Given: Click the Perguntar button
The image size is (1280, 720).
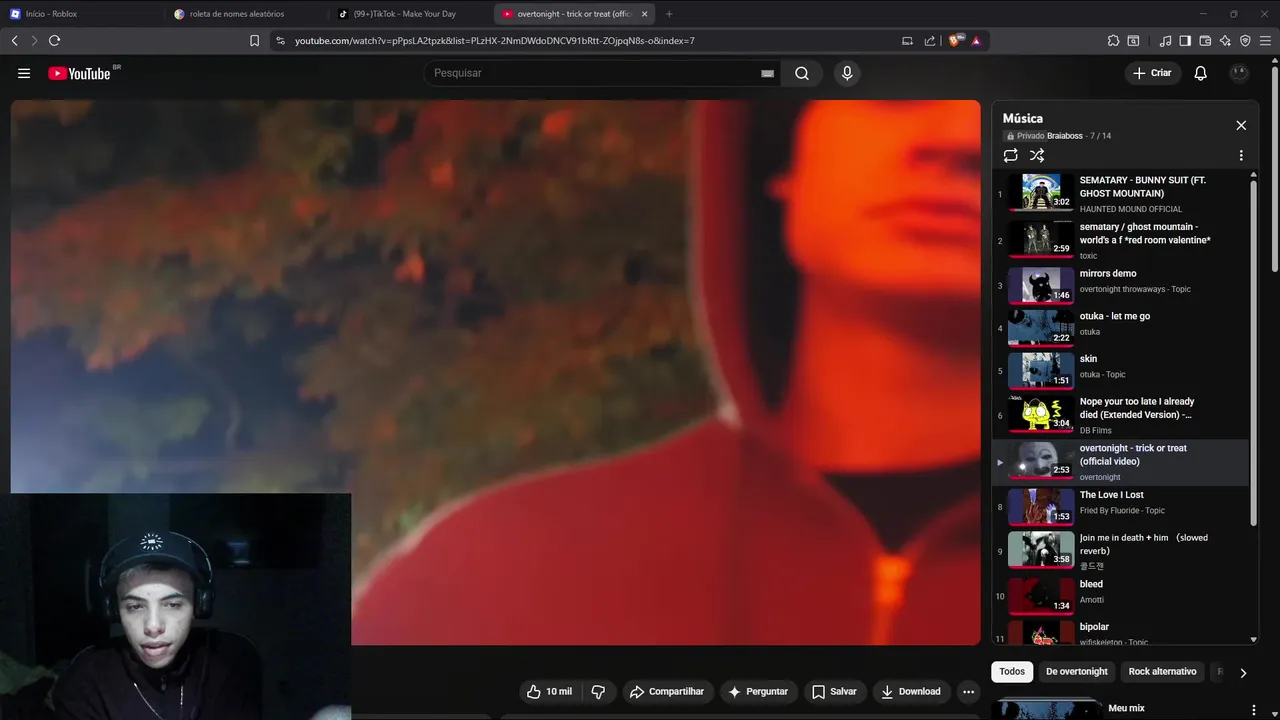Looking at the screenshot, I should coord(758,691).
